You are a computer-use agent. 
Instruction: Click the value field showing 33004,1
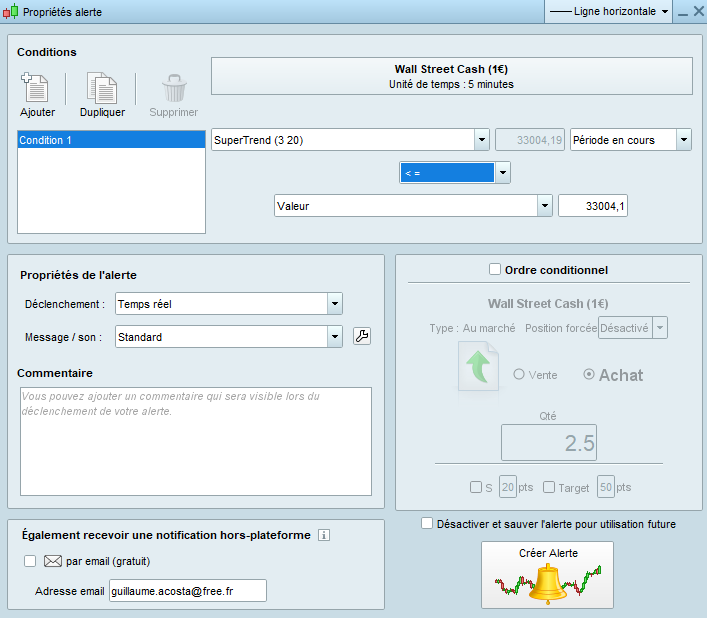(x=593, y=206)
